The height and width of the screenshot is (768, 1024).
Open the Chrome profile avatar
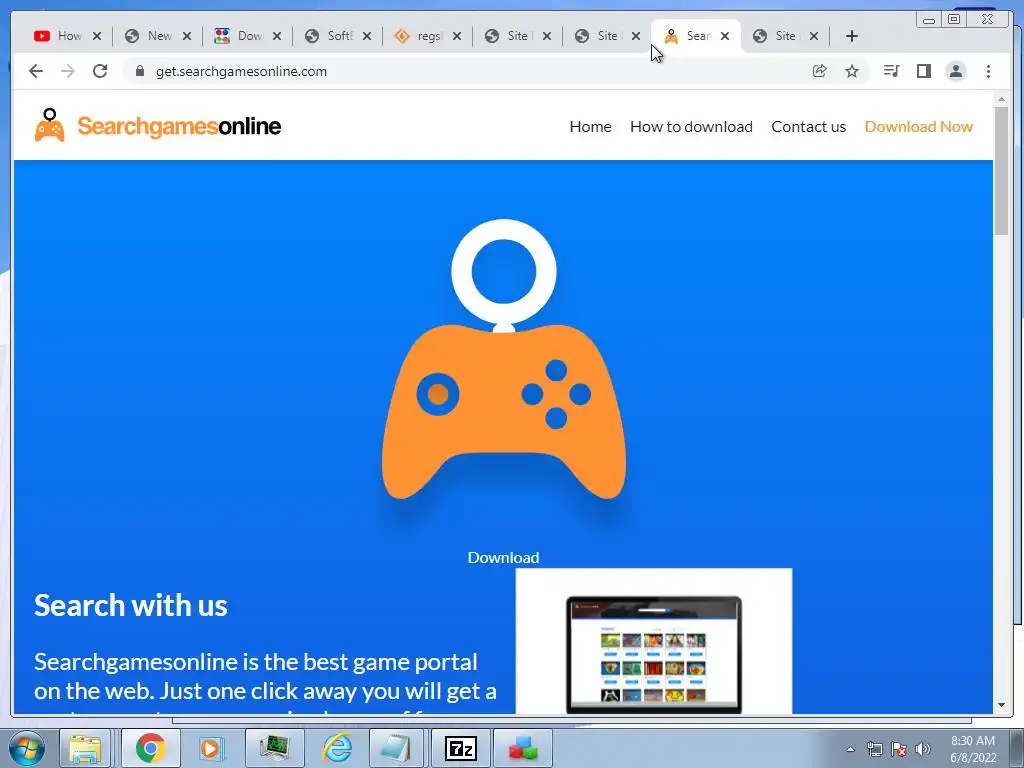coord(955,71)
